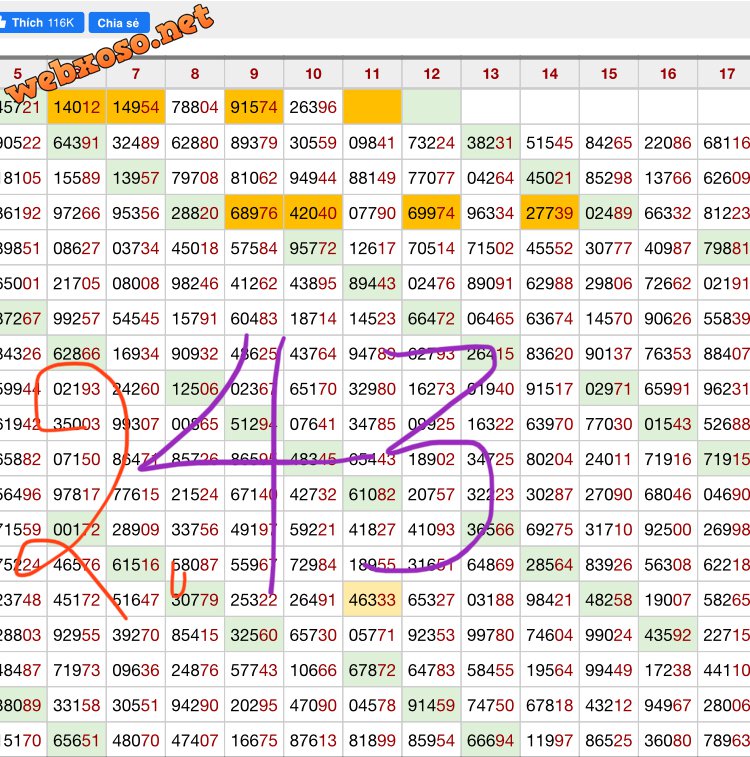Click the thumbs-up icon on Thích button

click(x=3, y=22)
